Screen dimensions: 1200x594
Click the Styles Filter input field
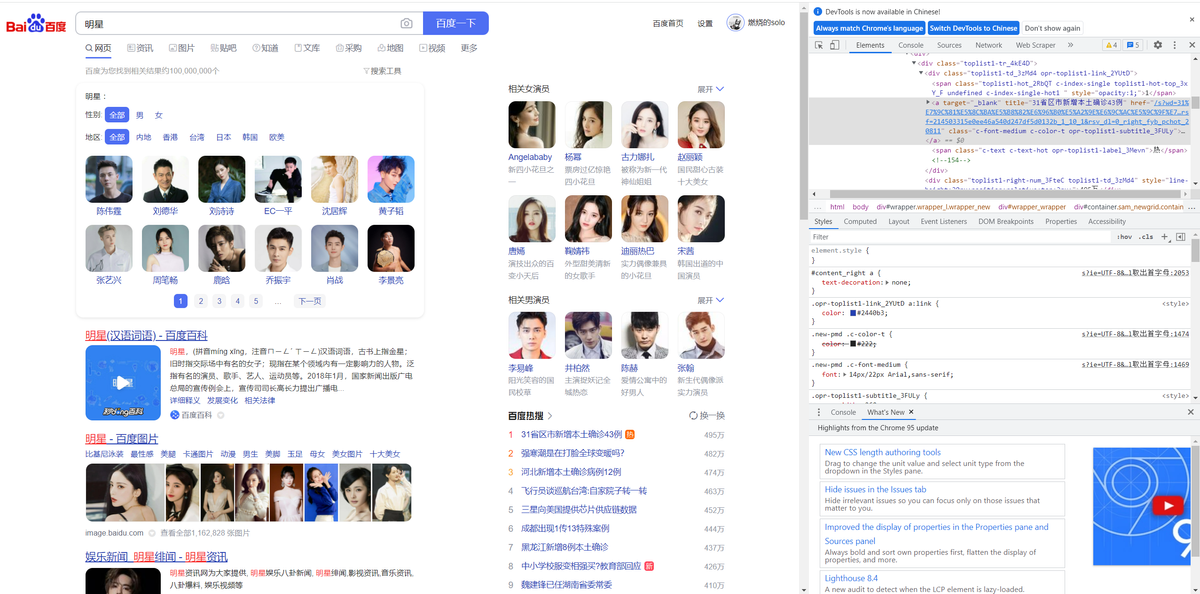coord(960,237)
